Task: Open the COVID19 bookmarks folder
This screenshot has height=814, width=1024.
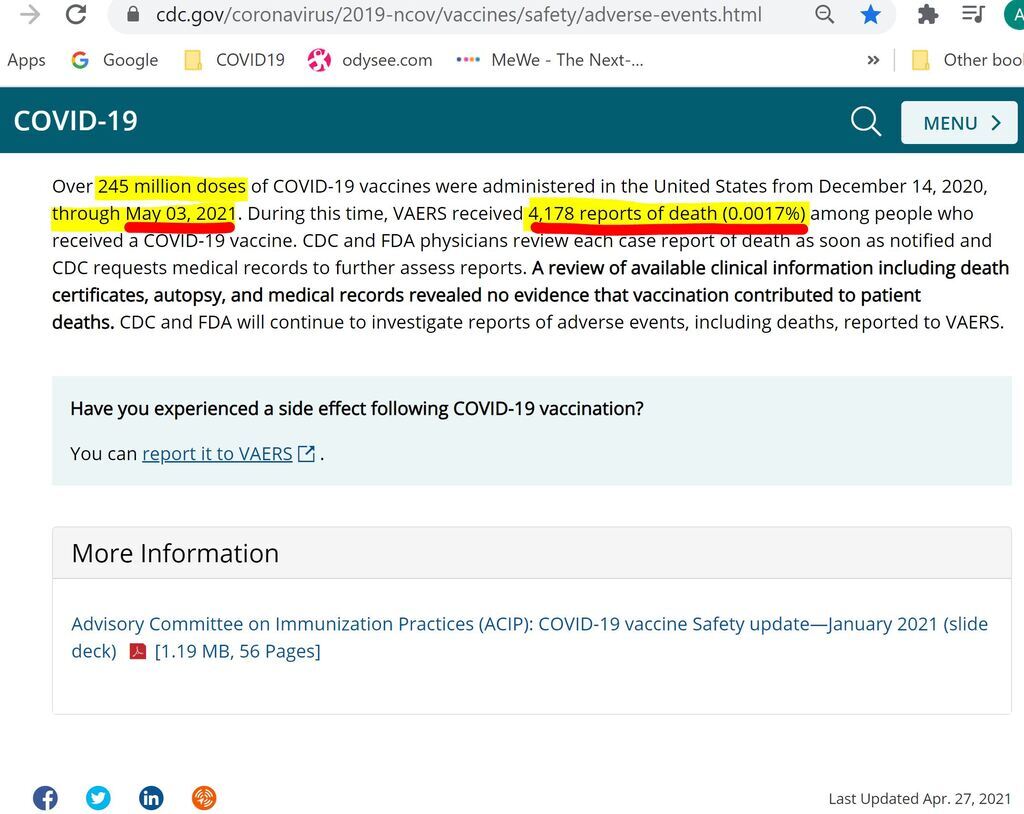Action: 235,60
